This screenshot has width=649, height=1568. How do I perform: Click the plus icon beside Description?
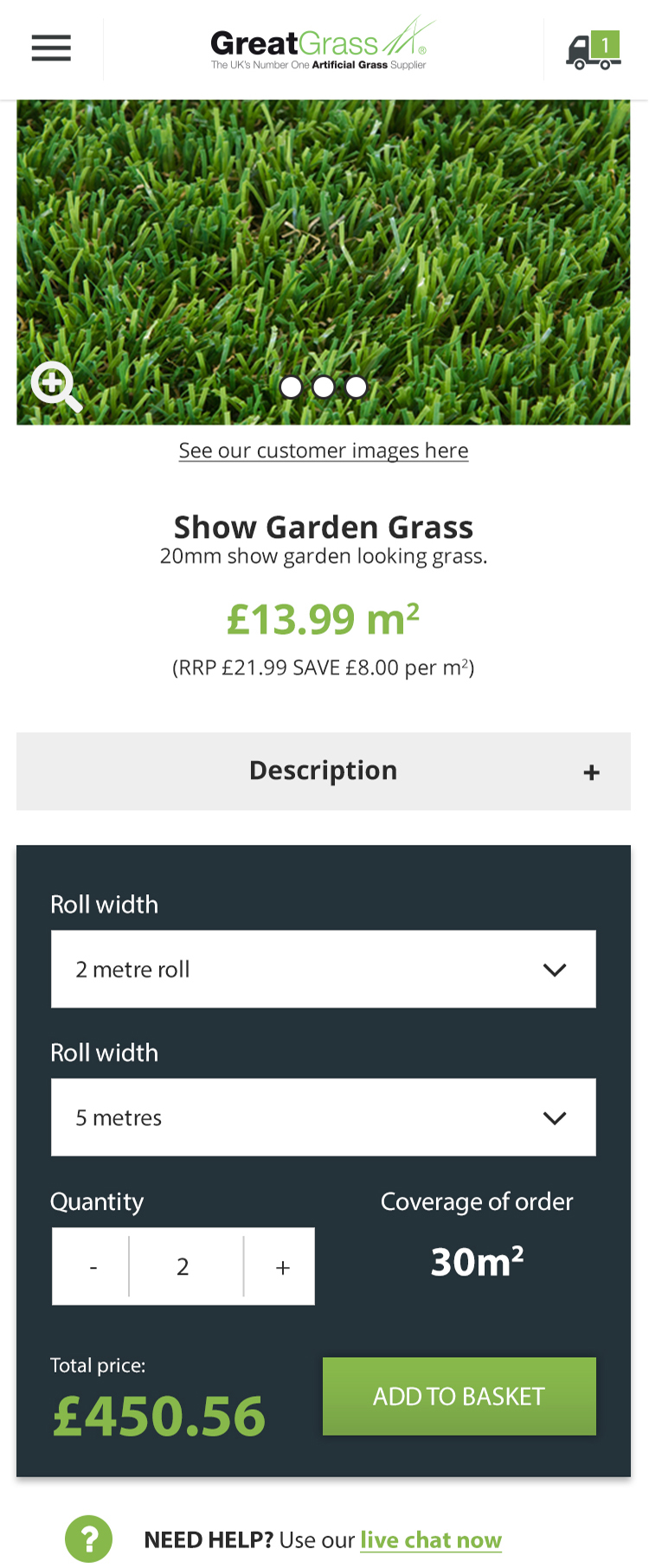tap(592, 772)
